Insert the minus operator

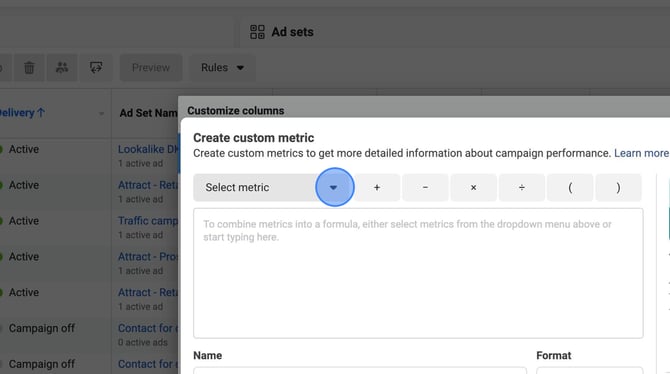[x=425, y=187]
